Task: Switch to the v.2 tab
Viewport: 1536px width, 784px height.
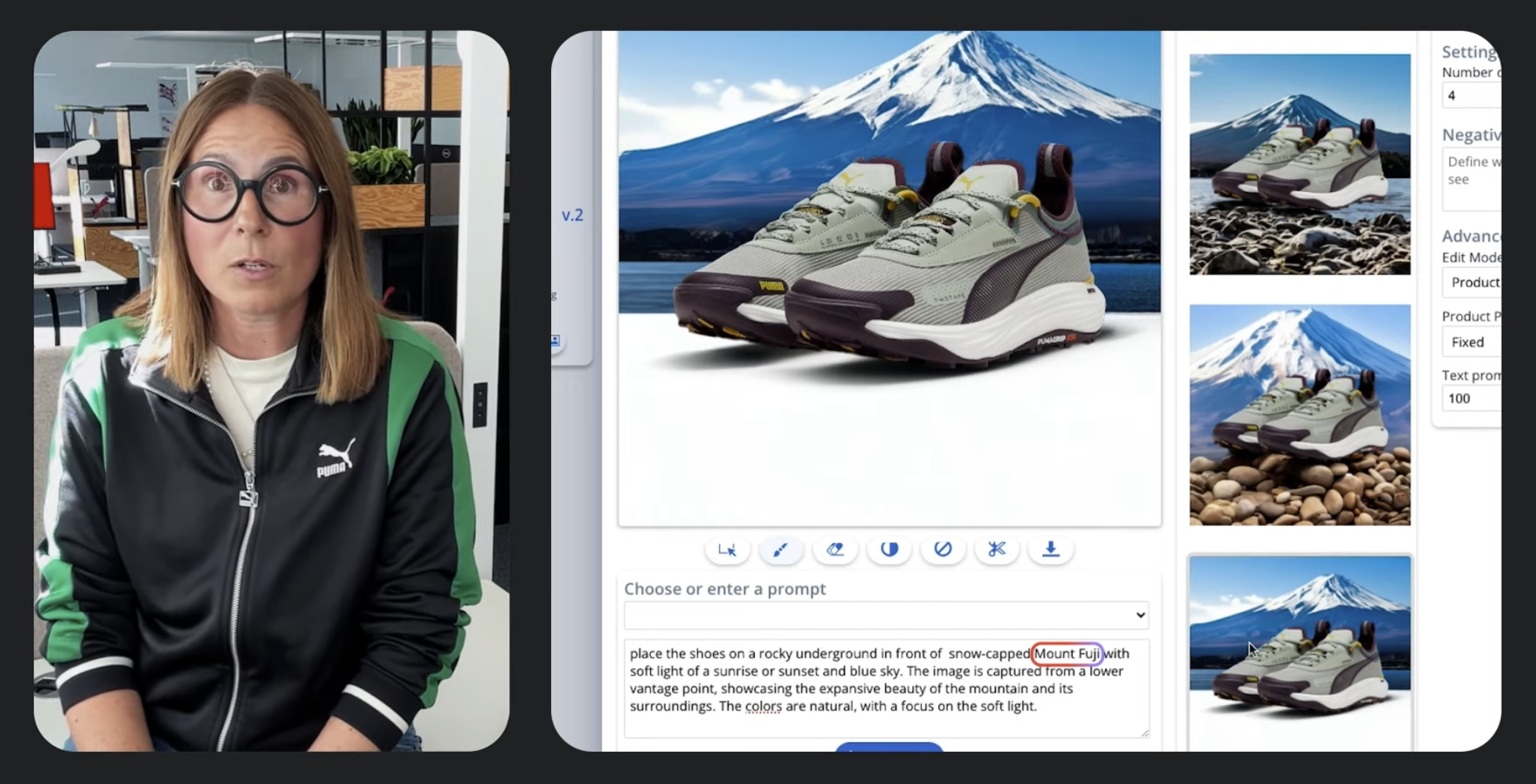Action: (572, 215)
